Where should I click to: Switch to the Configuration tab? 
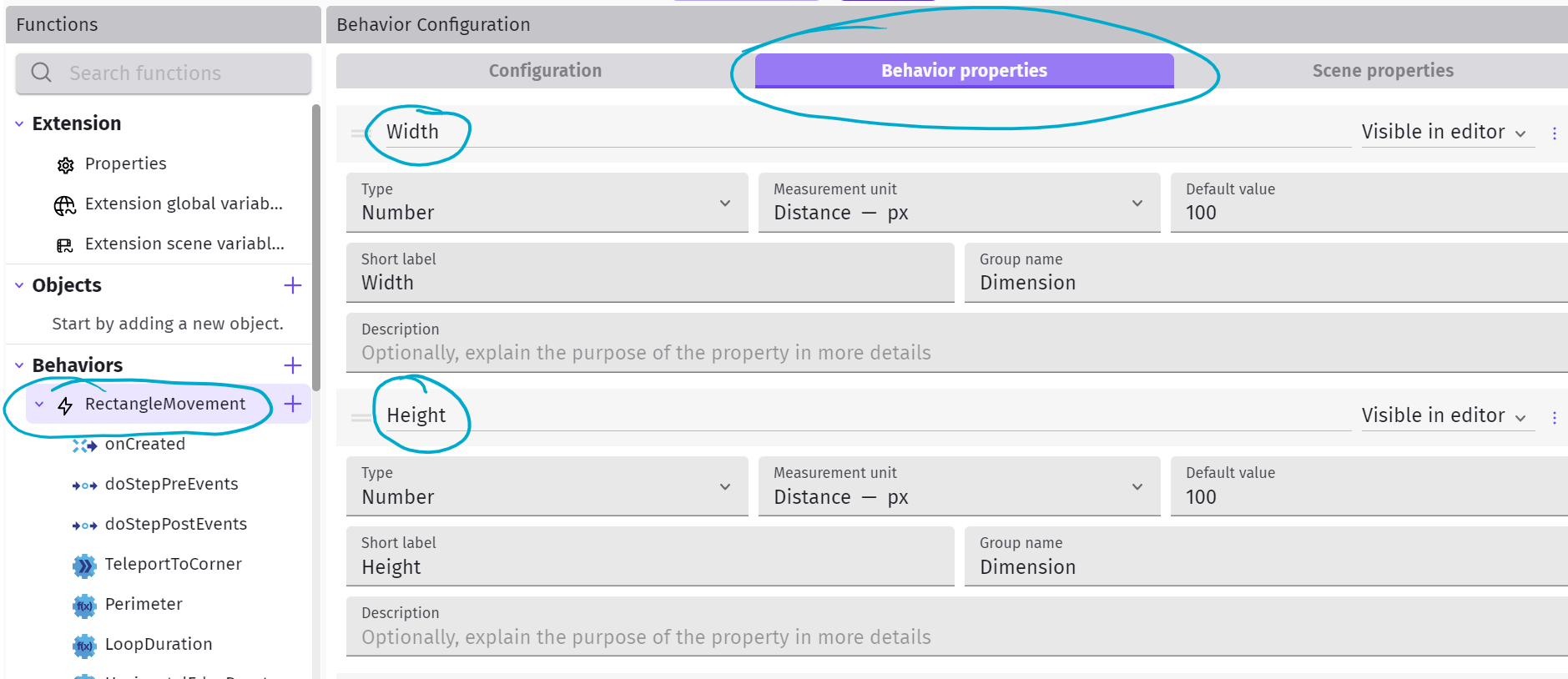tap(545, 71)
